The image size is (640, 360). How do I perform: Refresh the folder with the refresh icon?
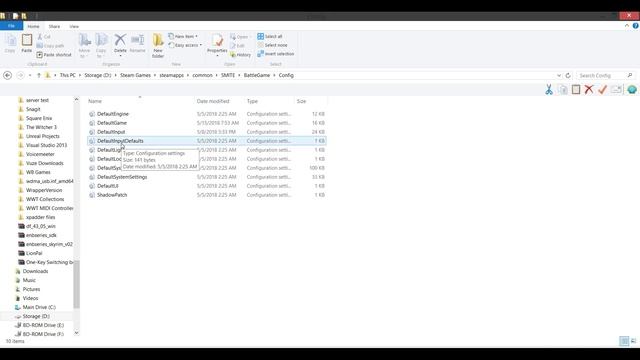click(x=568, y=76)
